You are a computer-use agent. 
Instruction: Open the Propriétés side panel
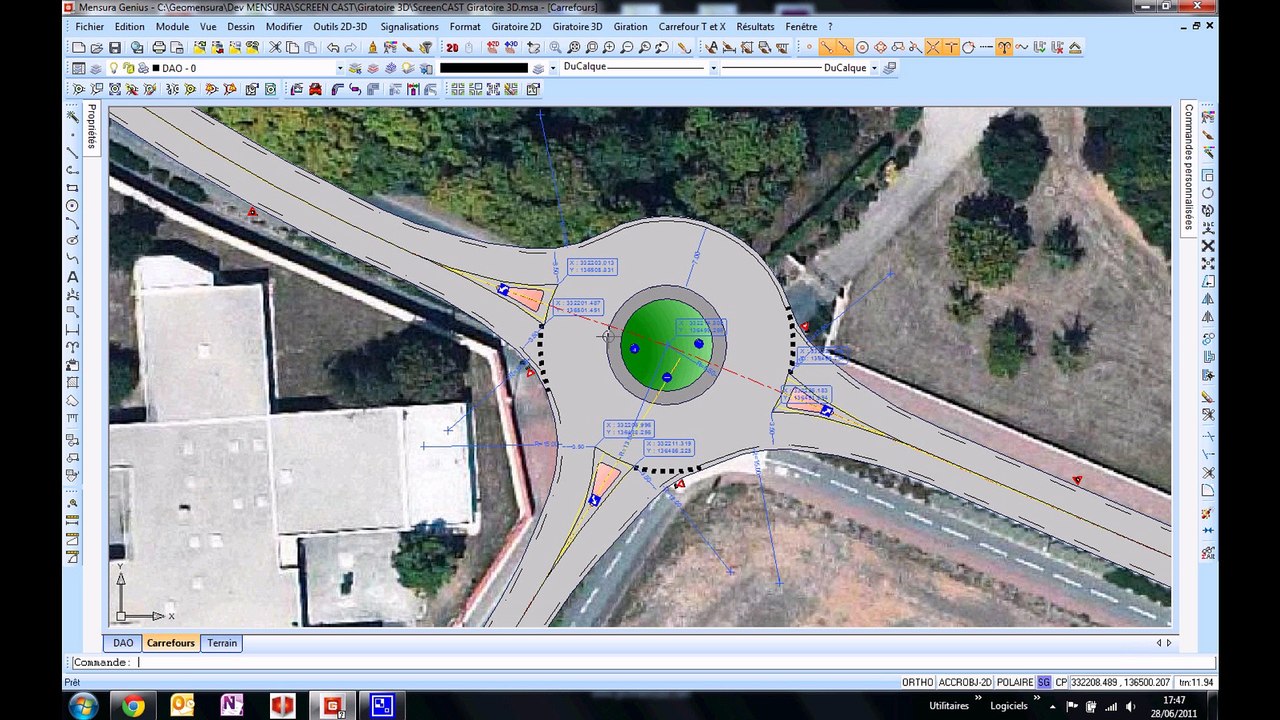point(91,127)
